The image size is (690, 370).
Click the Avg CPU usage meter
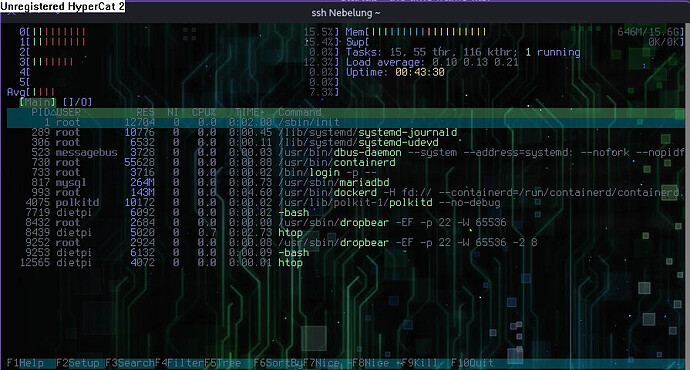pos(173,92)
